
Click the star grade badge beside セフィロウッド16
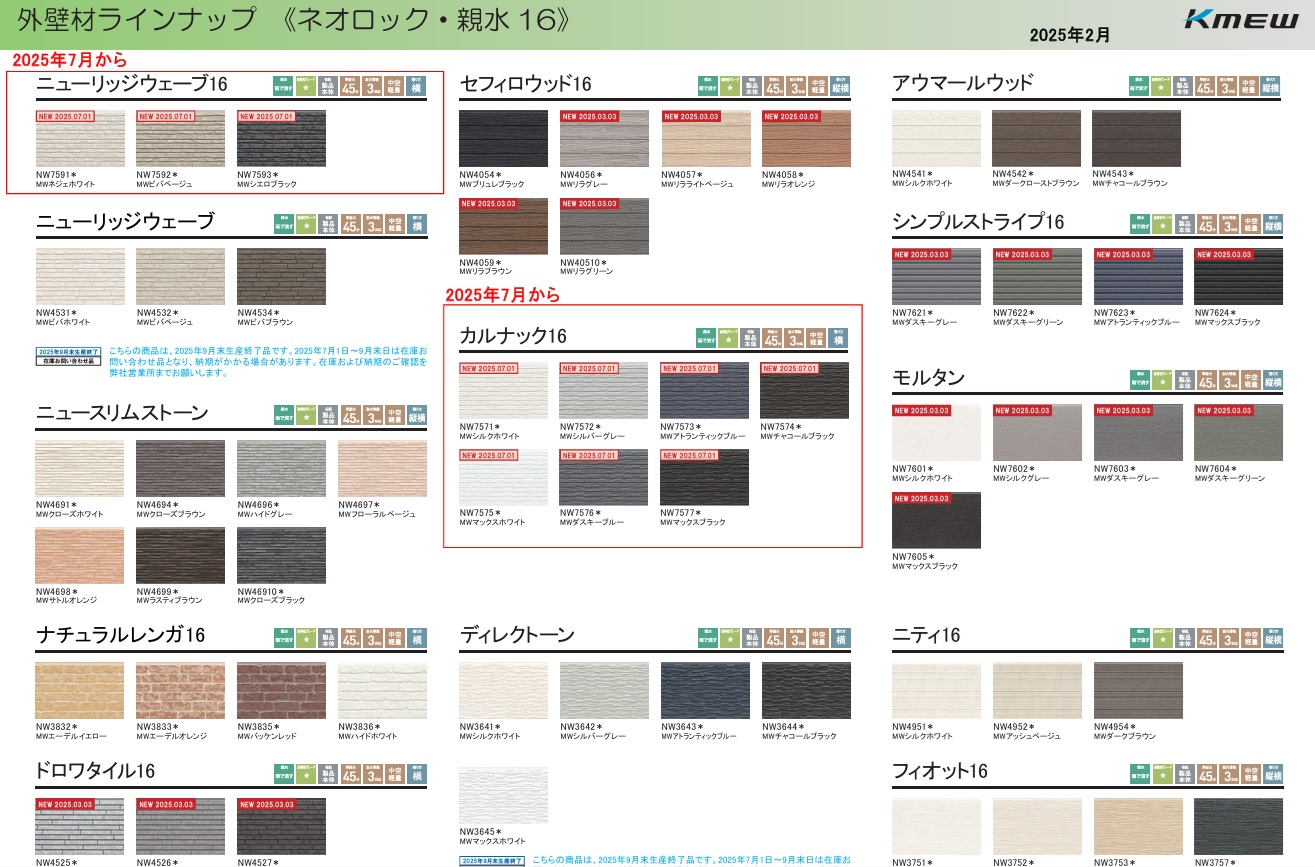730,86
